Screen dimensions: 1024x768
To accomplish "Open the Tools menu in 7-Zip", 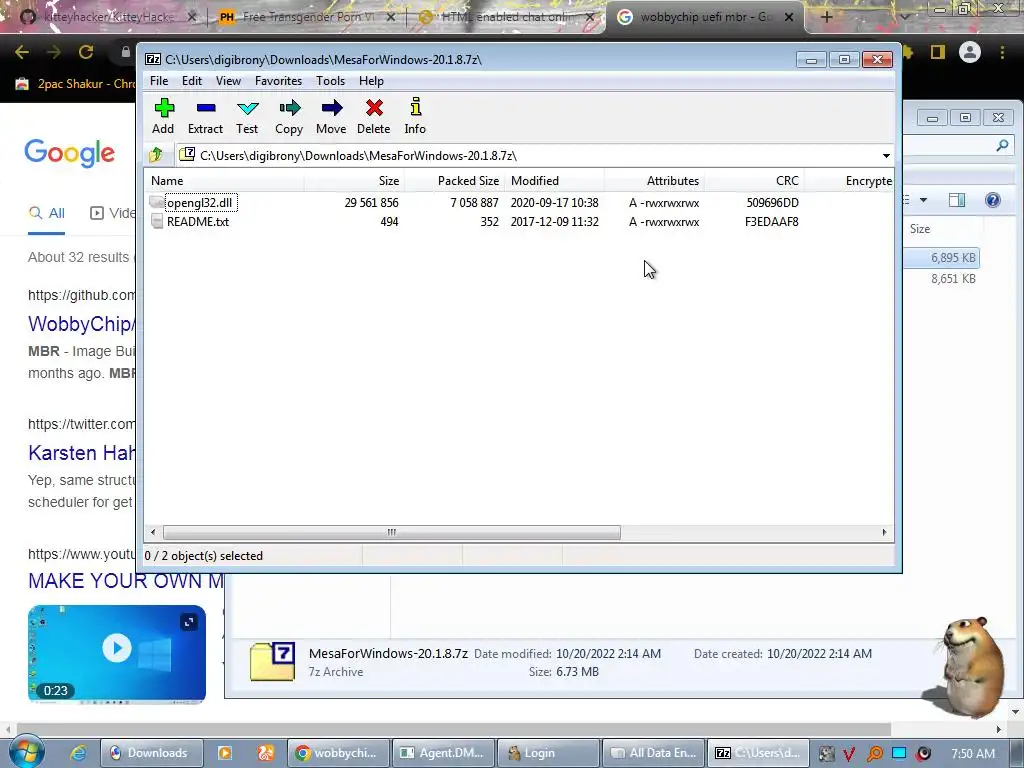I will pyautogui.click(x=330, y=81).
